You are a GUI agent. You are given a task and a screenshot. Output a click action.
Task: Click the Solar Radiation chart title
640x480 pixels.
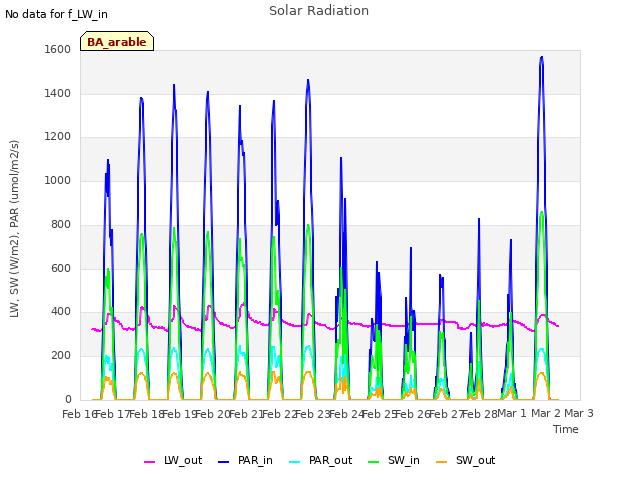point(319,11)
